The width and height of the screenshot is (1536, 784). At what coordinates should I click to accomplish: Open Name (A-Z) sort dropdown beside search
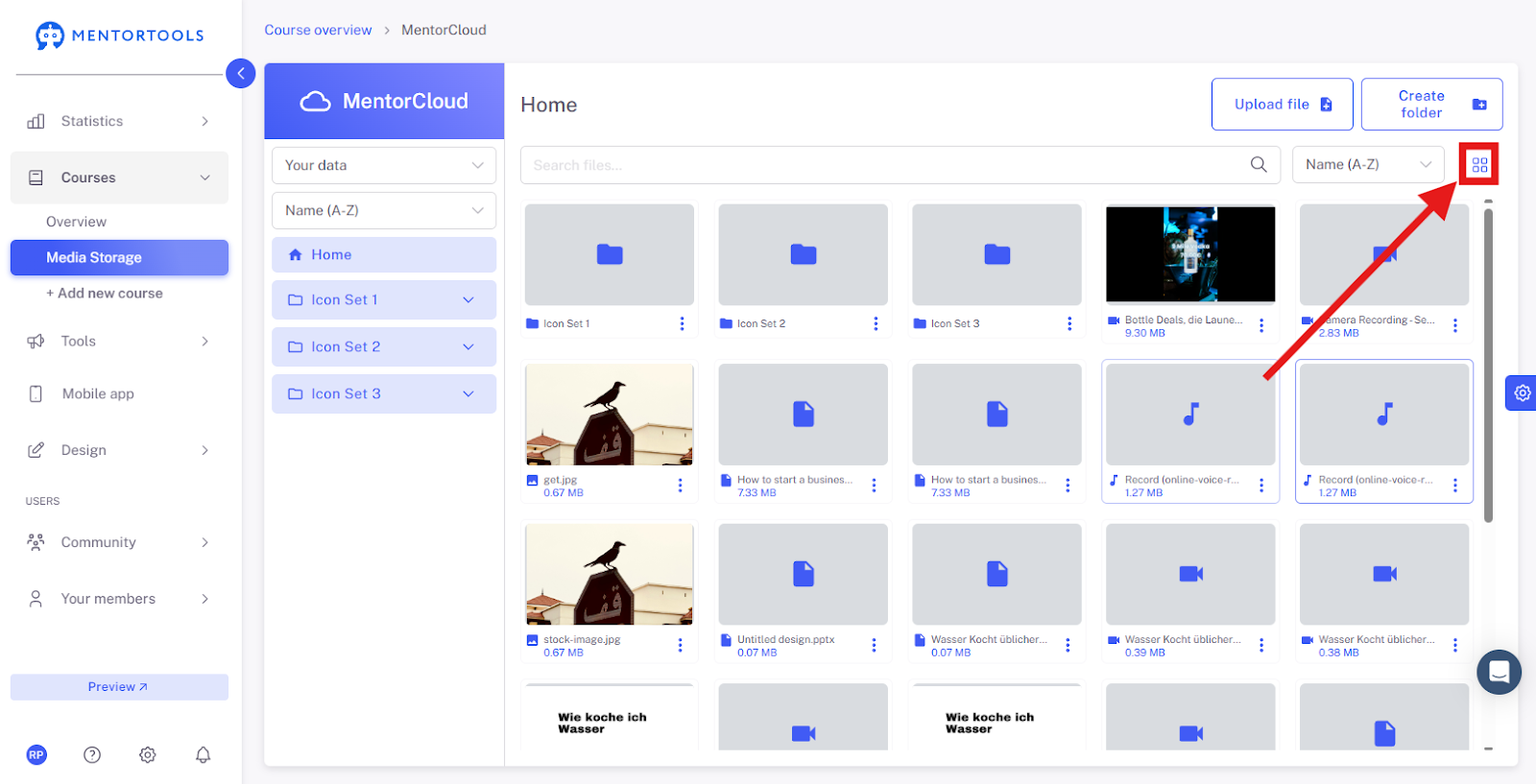(1368, 165)
